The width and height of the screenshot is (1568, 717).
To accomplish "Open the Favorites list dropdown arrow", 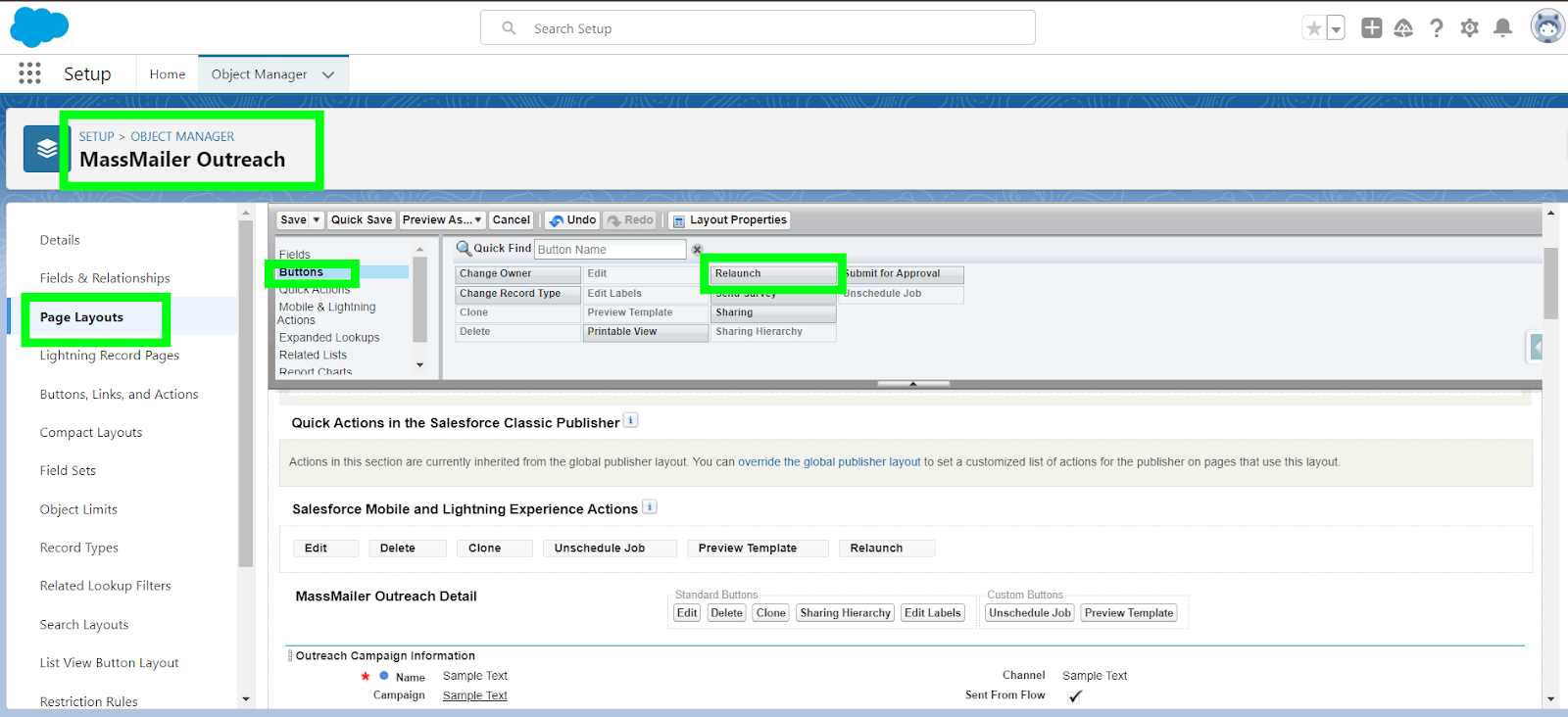I will [x=1336, y=28].
